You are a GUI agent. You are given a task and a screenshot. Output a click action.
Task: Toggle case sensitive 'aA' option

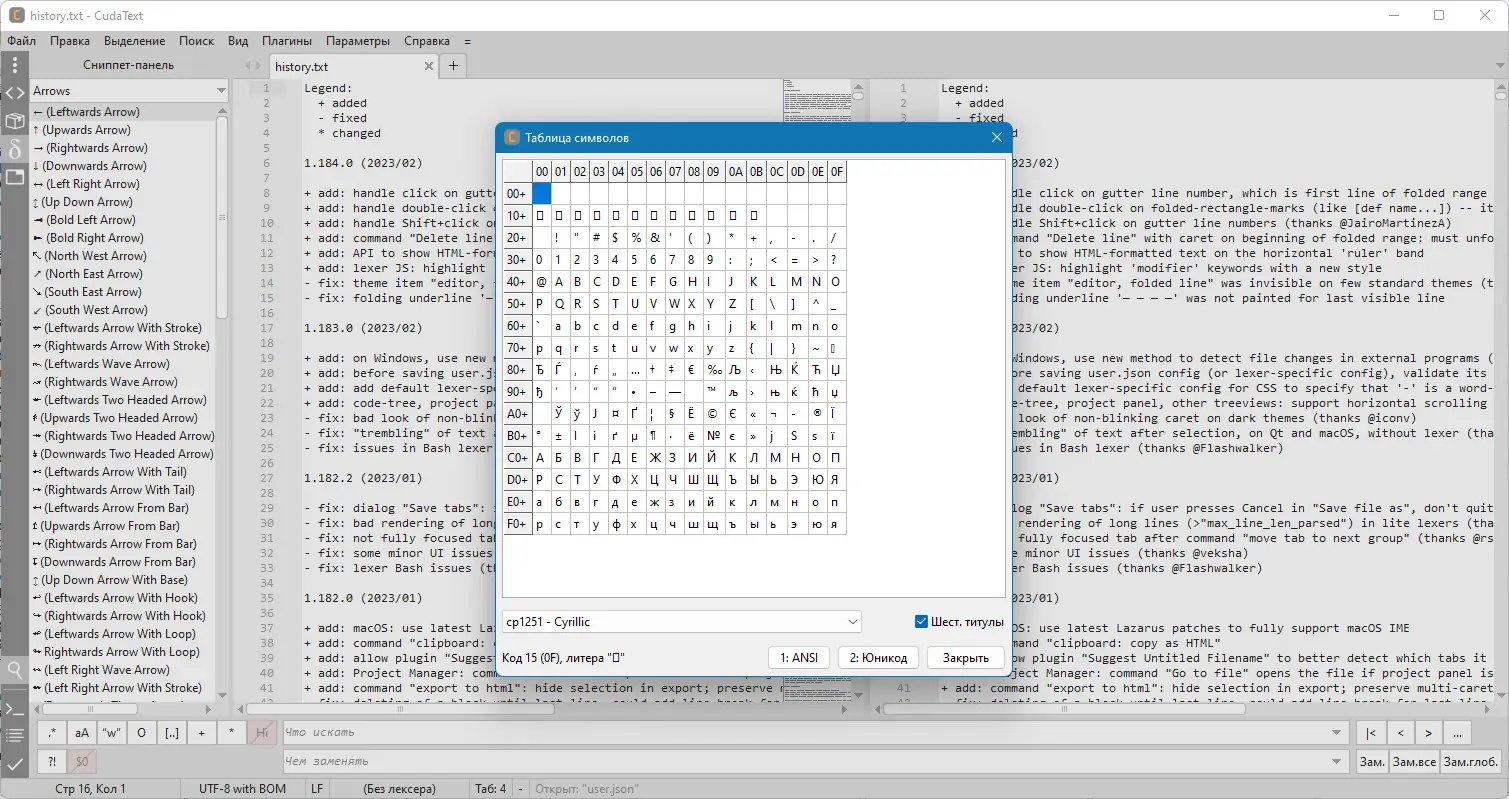coord(82,733)
